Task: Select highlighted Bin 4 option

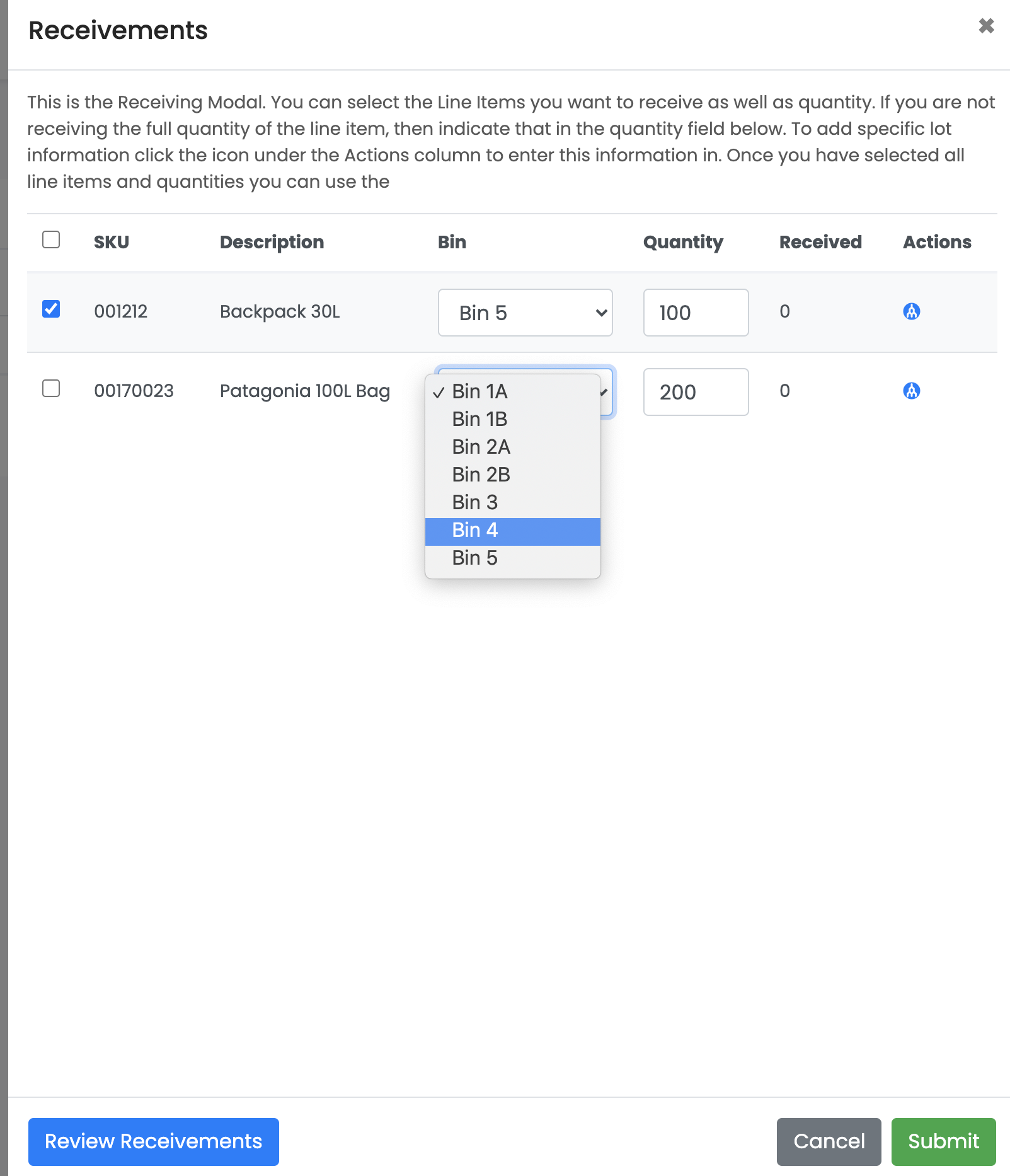Action: [513, 531]
